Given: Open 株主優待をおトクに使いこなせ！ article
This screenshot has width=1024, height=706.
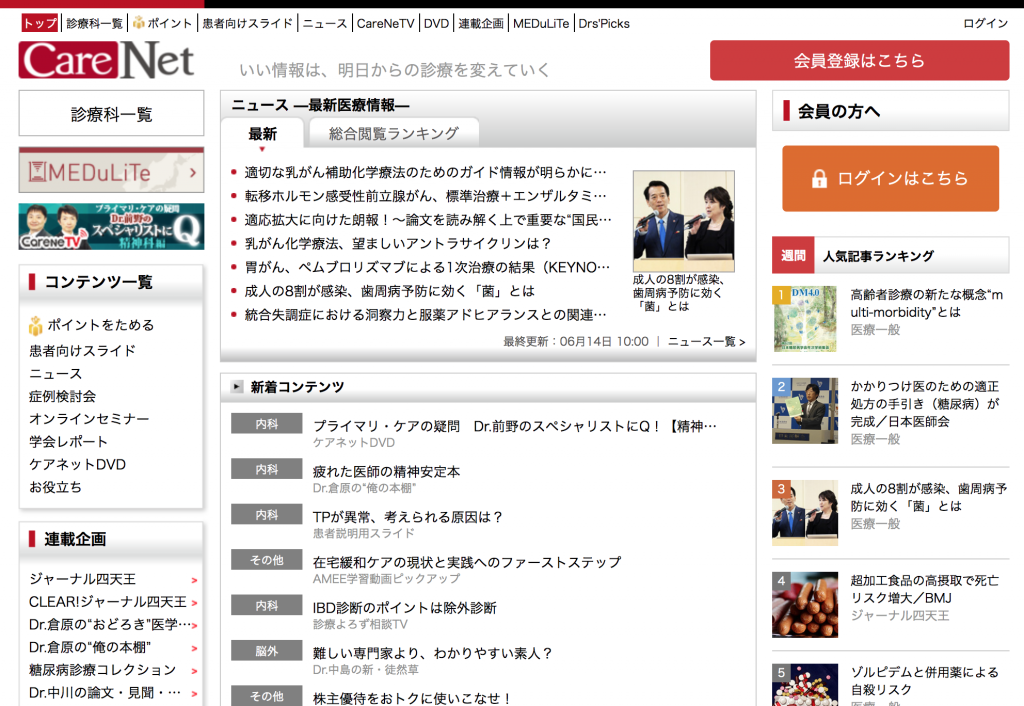Looking at the screenshot, I should click(x=411, y=698).
